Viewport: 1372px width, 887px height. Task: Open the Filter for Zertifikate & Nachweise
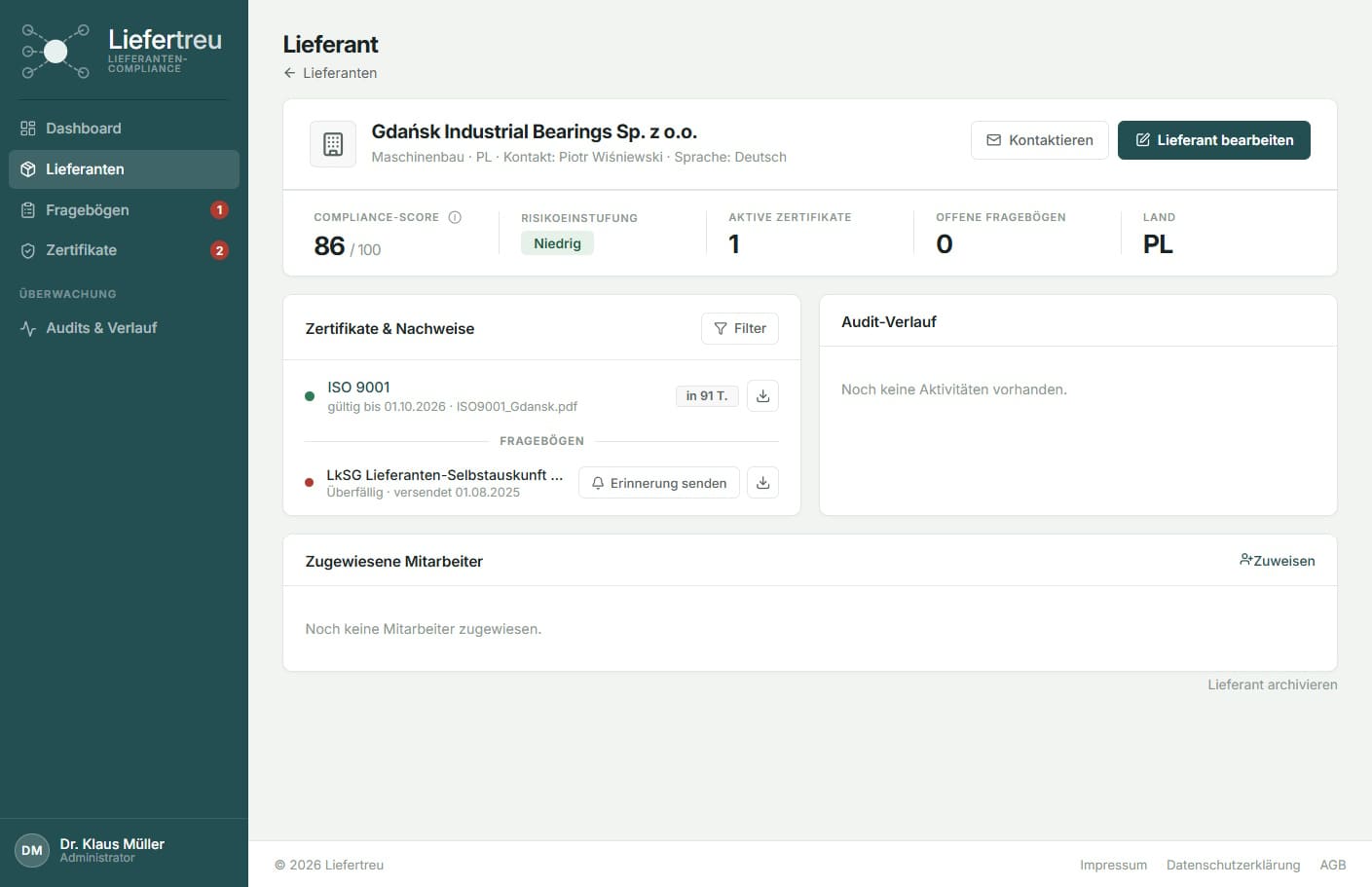click(740, 328)
